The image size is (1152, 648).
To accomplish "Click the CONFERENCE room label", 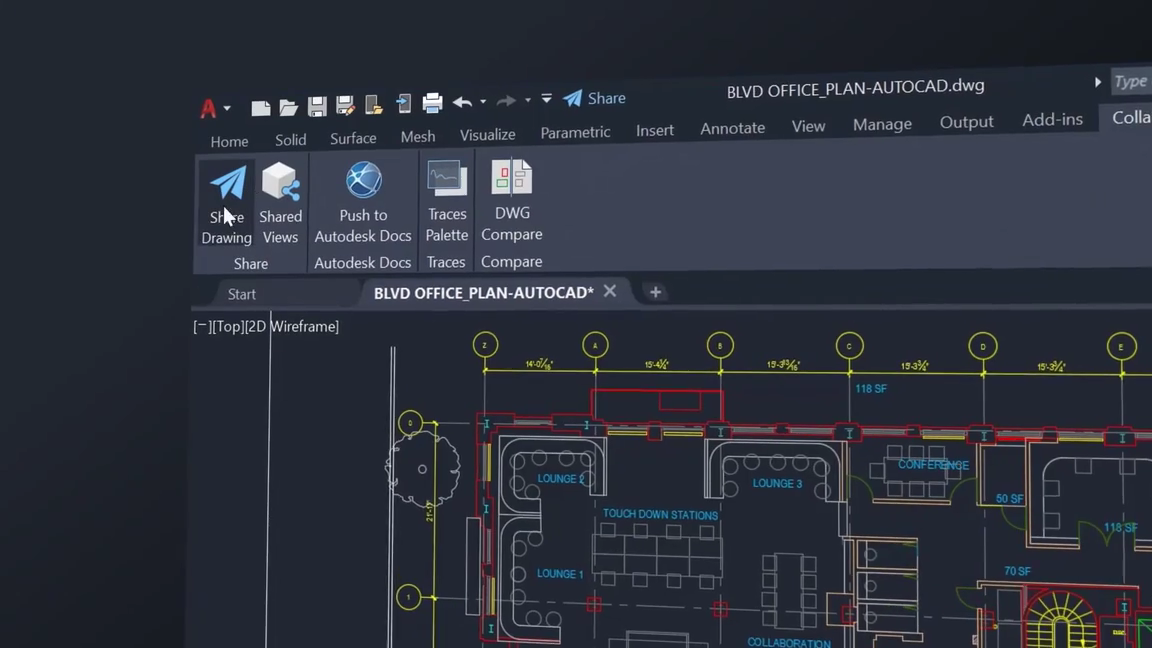I will [933, 465].
